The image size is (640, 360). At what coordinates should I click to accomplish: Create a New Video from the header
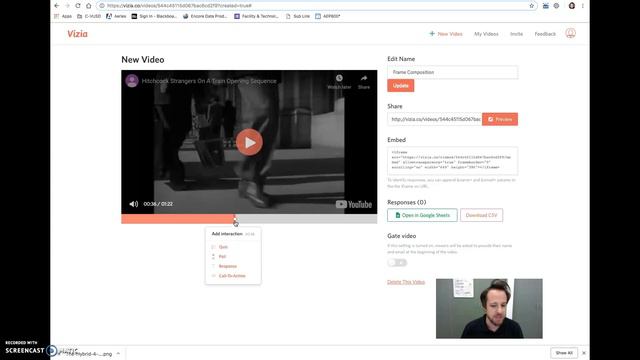[446, 34]
